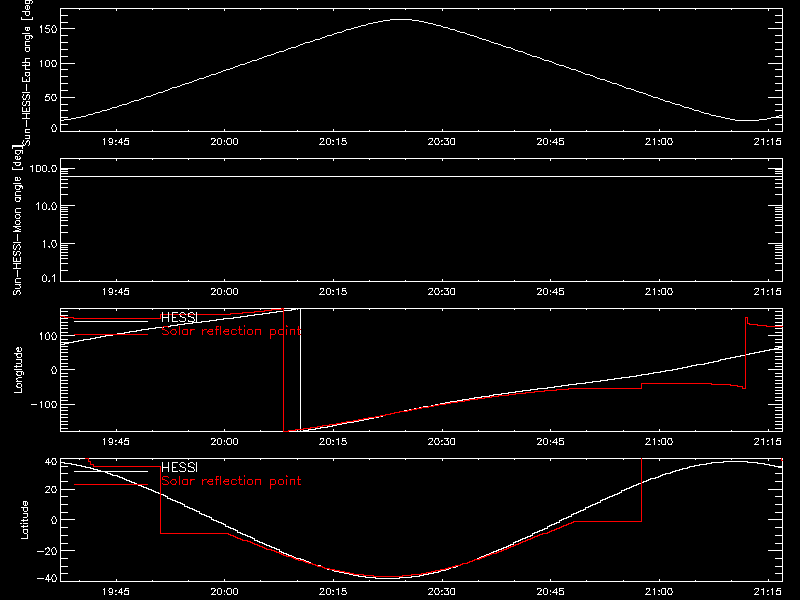
Task: Click 21:15 under the Latitude plot
Action: pos(767,592)
